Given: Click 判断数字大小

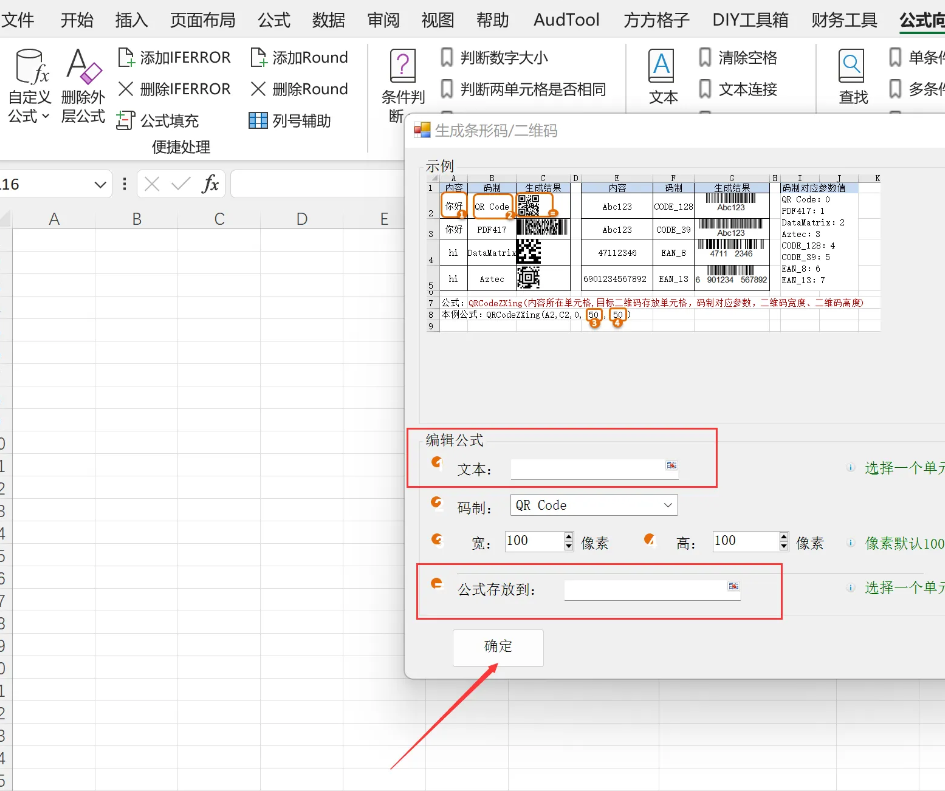Looking at the screenshot, I should coord(494,58).
